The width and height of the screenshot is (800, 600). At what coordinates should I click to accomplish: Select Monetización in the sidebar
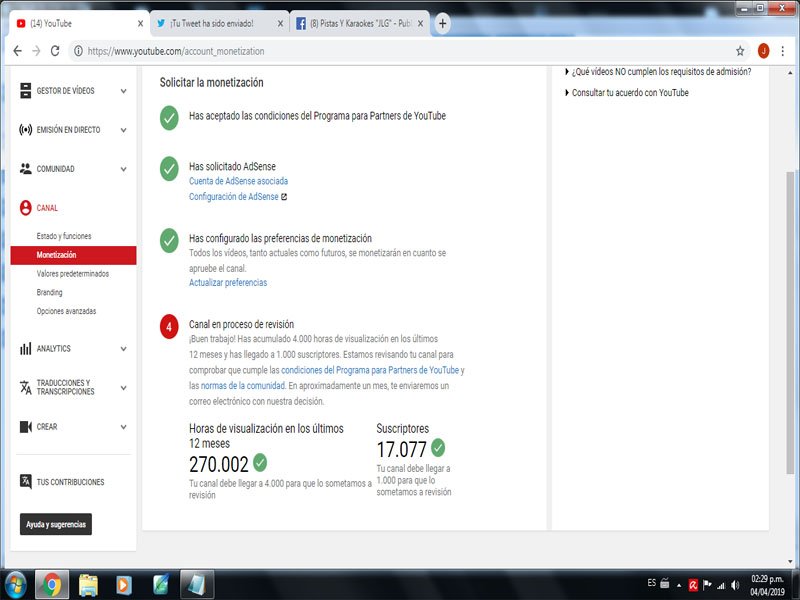tap(73, 255)
